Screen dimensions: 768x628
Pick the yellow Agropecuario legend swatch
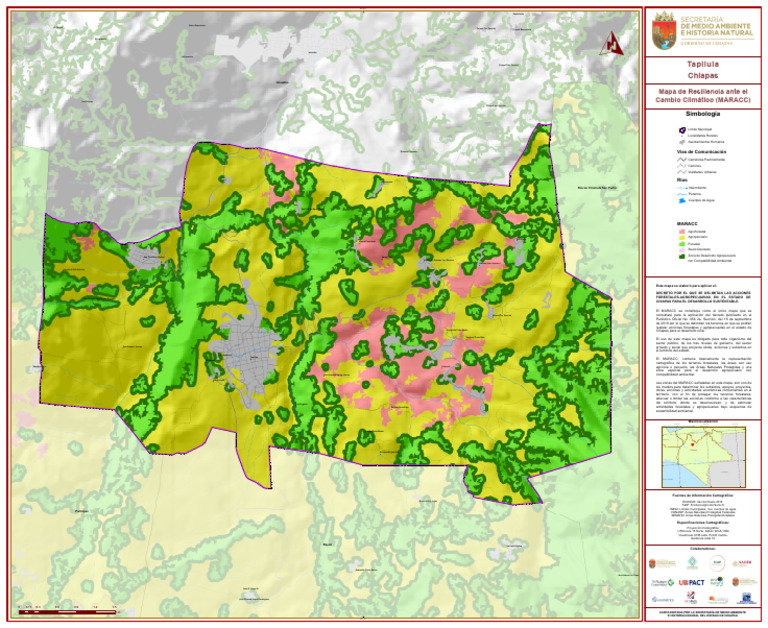[x=681, y=237]
